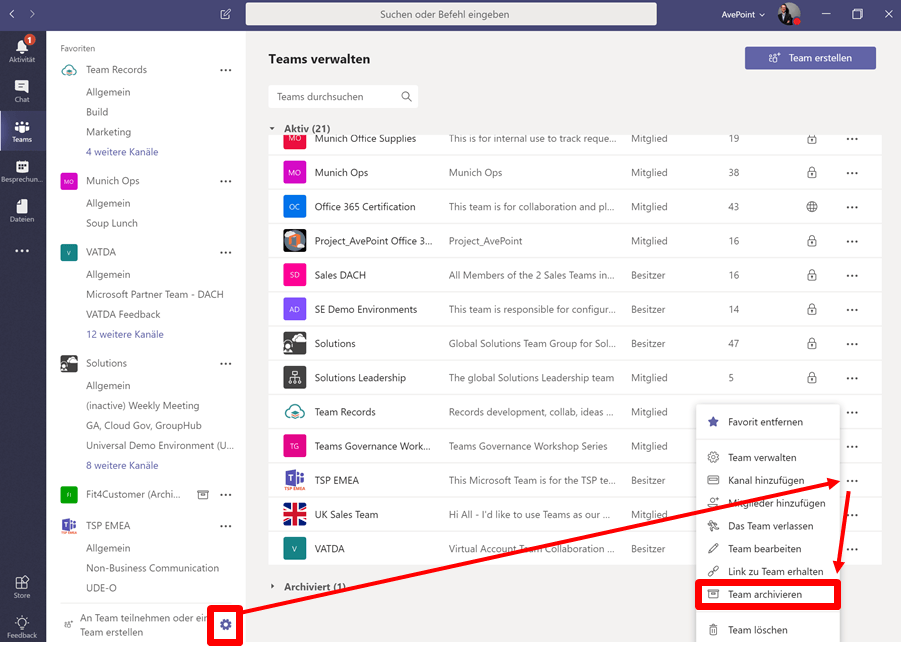Collapse the Aktiv (21) section
The height and width of the screenshot is (646, 901).
[x=272, y=128]
